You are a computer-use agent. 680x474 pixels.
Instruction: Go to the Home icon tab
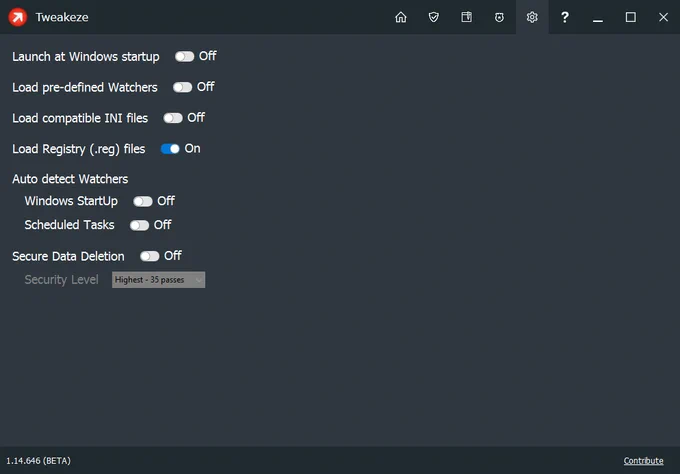tap(401, 17)
